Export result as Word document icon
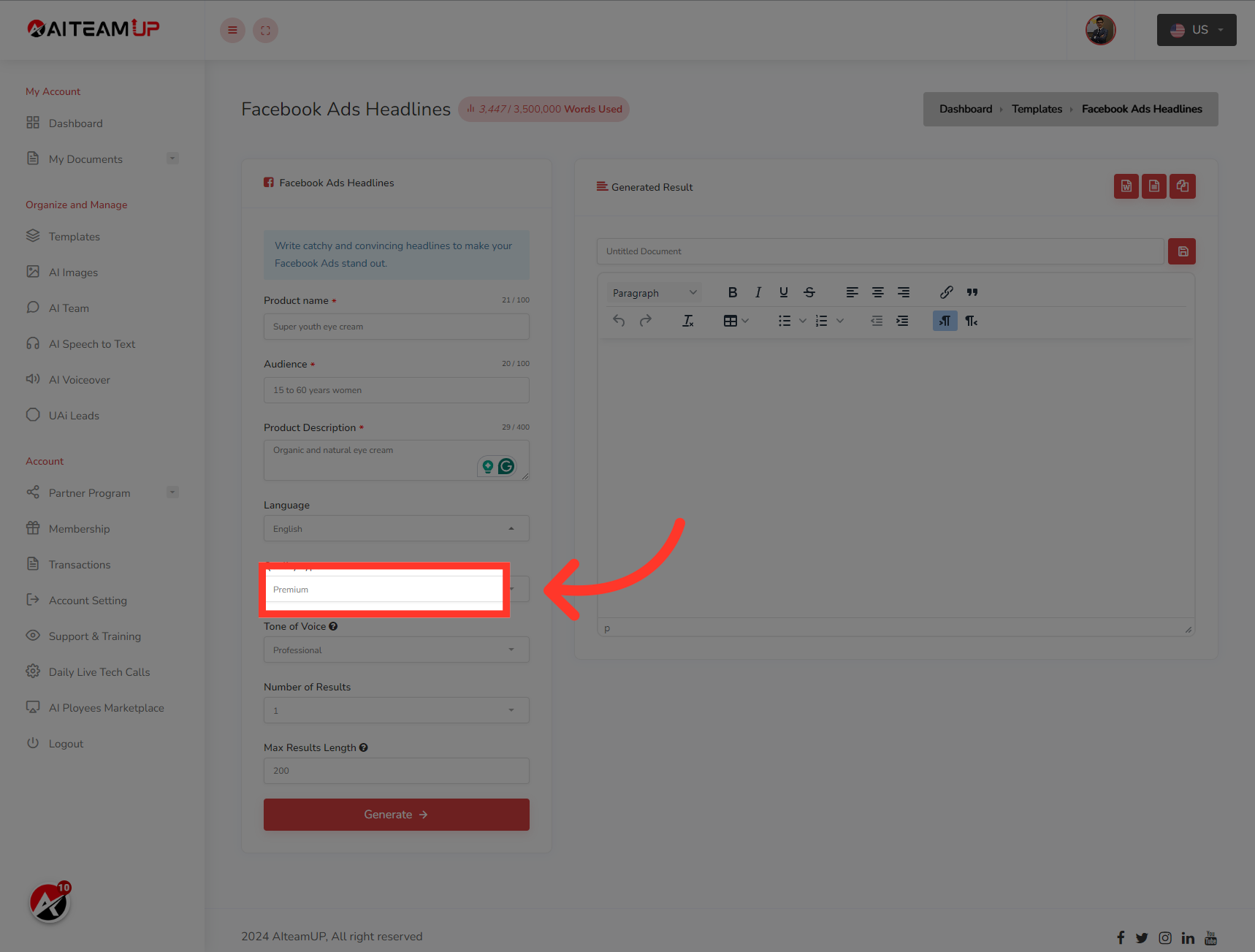 pos(1126,186)
